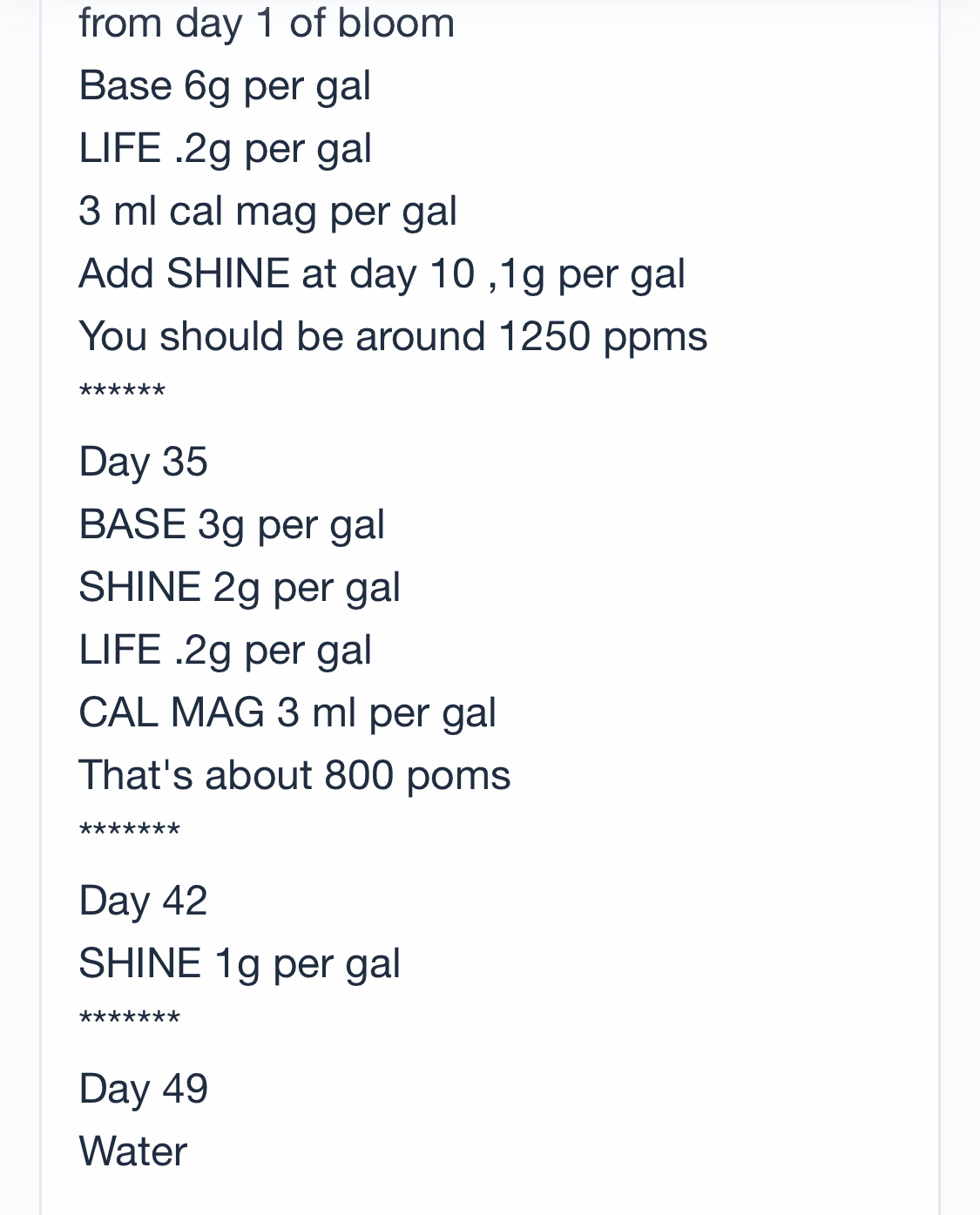Image resolution: width=980 pixels, height=1215 pixels.
Task: Tap the 'SHINE 2g per gal' line
Action: coord(239,588)
